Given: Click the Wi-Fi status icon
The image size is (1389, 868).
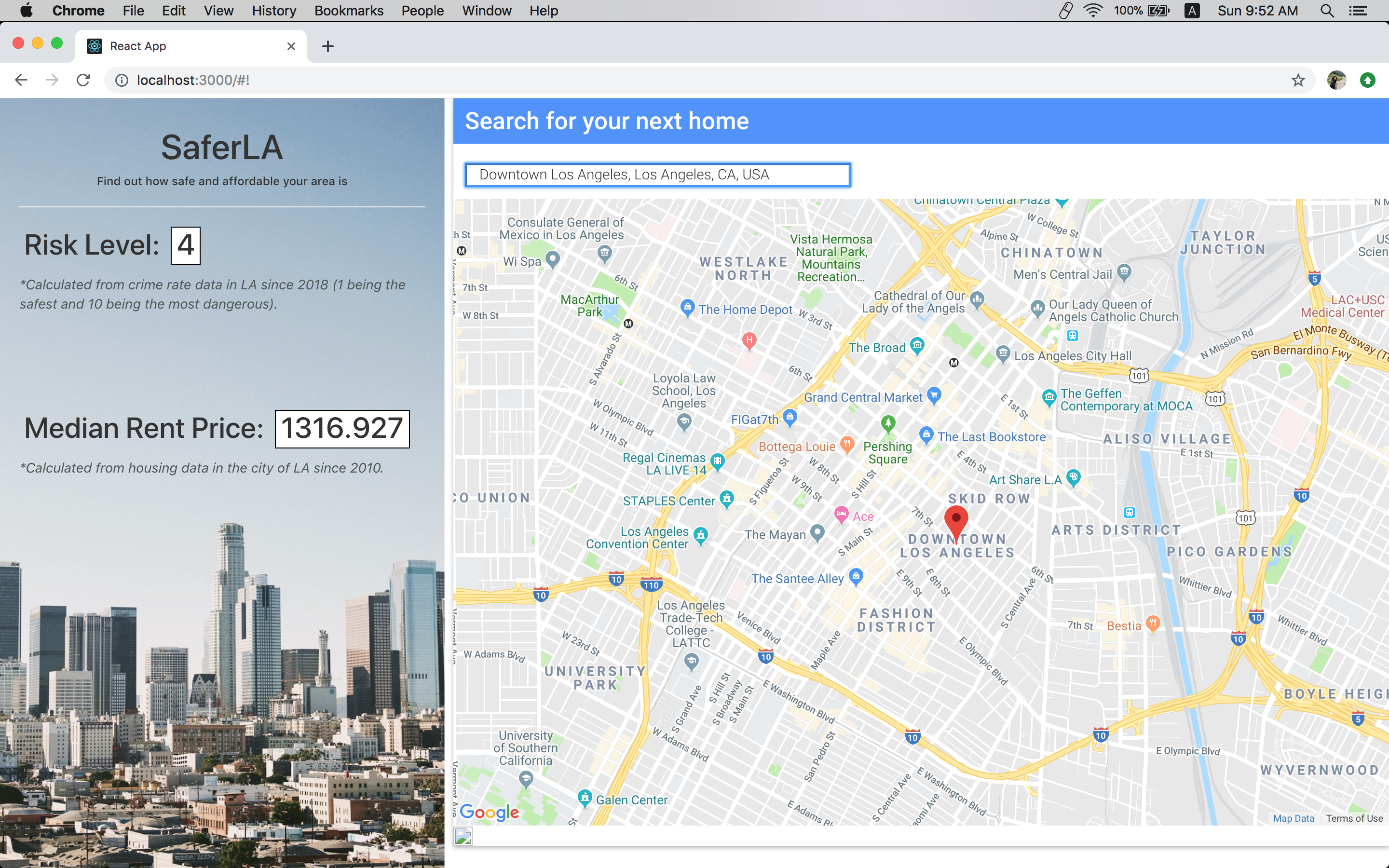Looking at the screenshot, I should [x=1092, y=11].
